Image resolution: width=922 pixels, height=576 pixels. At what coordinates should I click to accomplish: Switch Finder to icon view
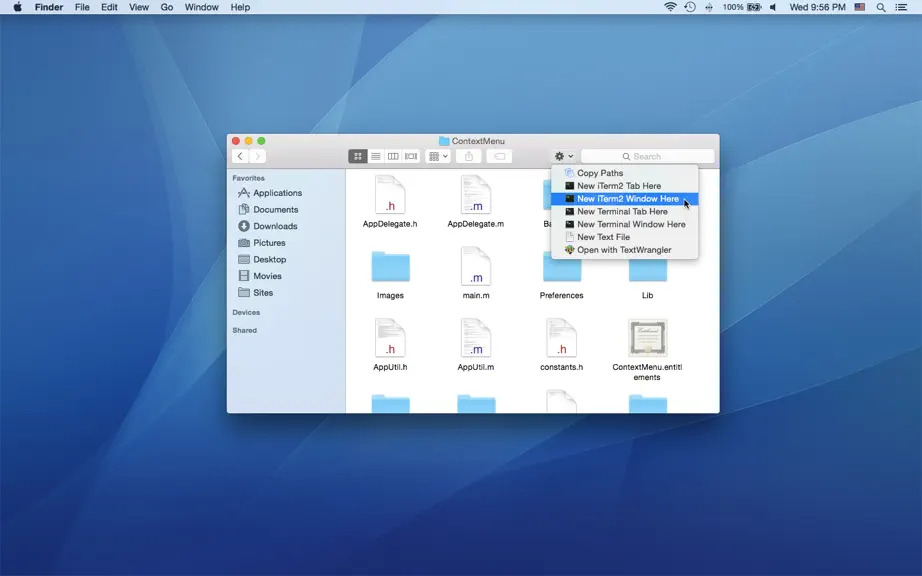358,156
